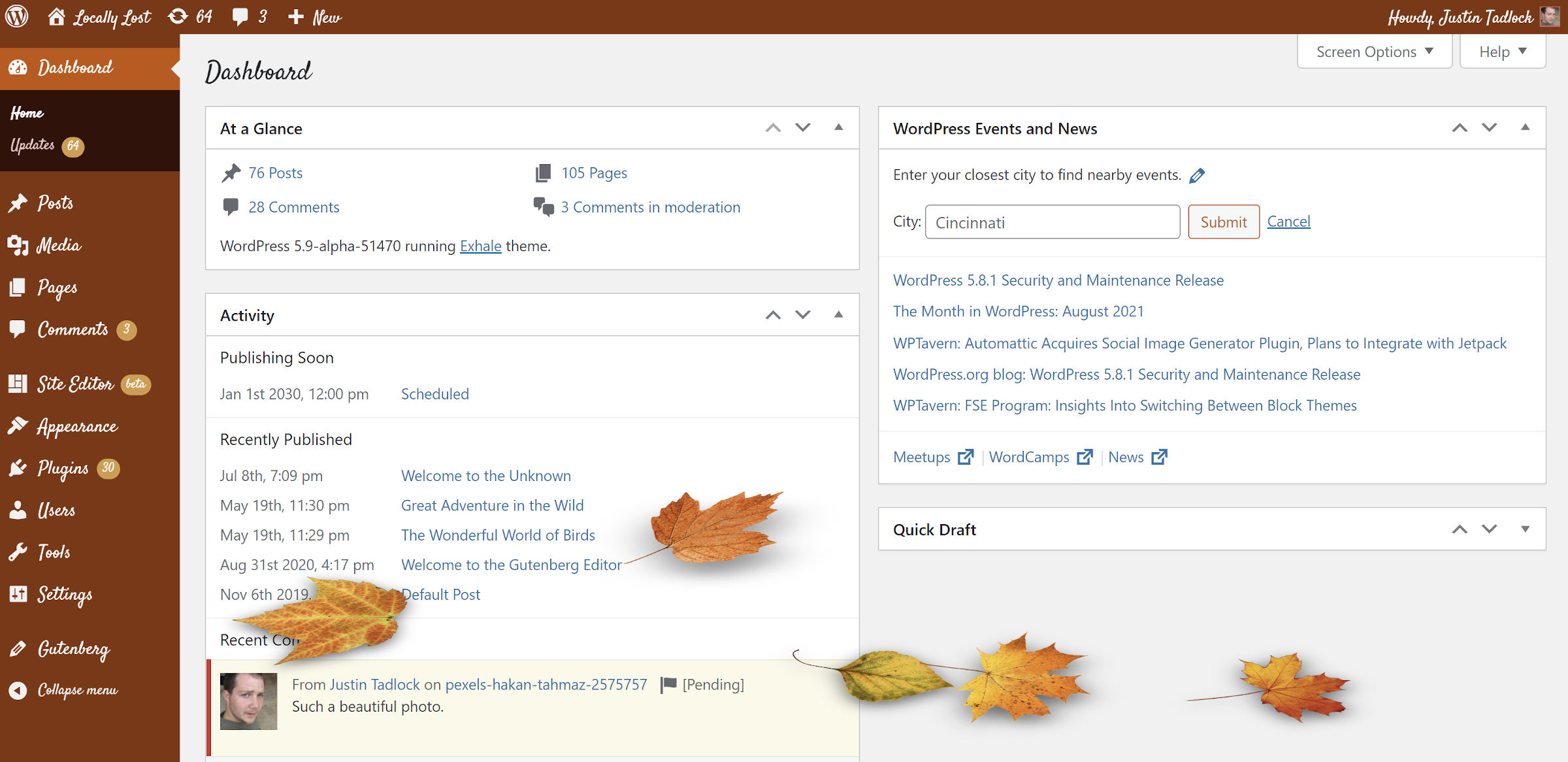Click the Meetups external link icon
The width and height of the screenshot is (1568, 762).
(965, 457)
